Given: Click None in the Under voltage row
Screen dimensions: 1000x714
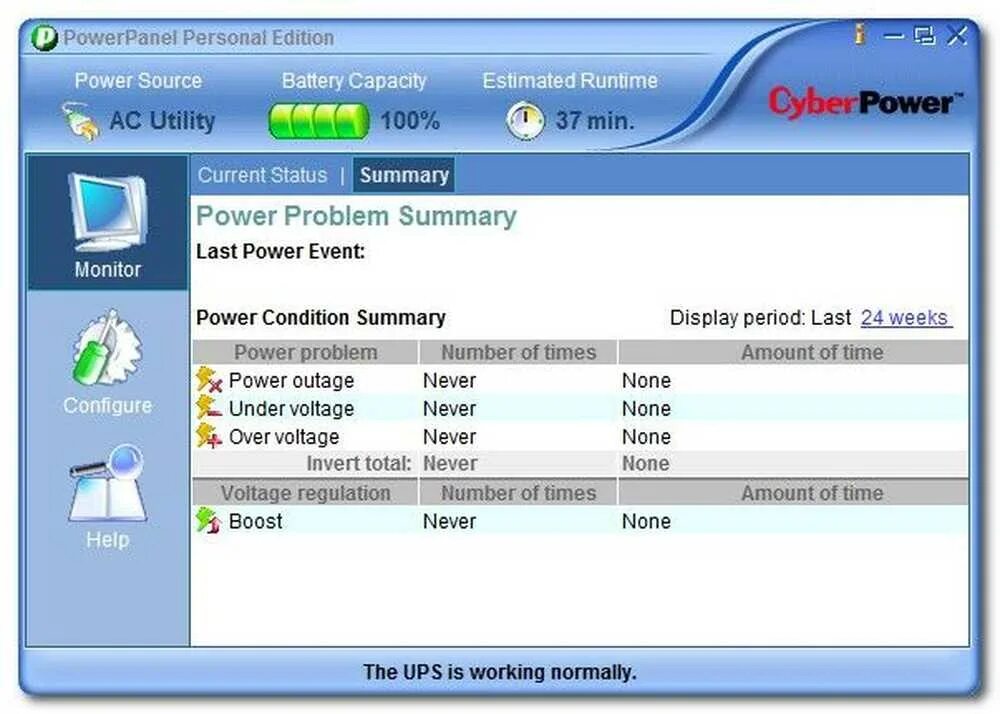Looking at the screenshot, I should pyautogui.click(x=646, y=409).
